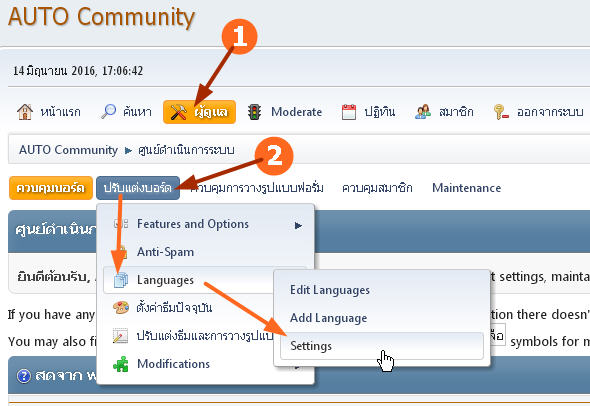Choose Edit Languages submenu entry
590x406 pixels.
point(382,290)
